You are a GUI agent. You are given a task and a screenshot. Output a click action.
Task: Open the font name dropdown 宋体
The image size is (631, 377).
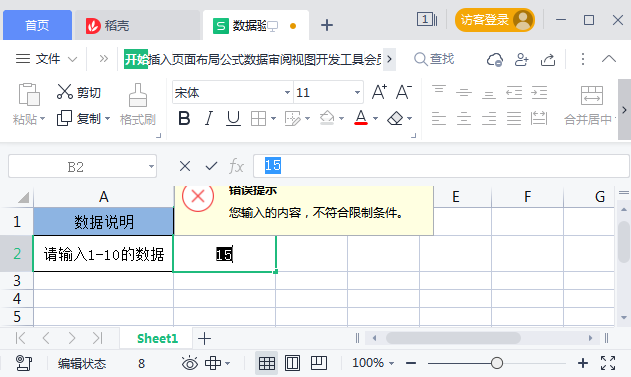tap(287, 93)
